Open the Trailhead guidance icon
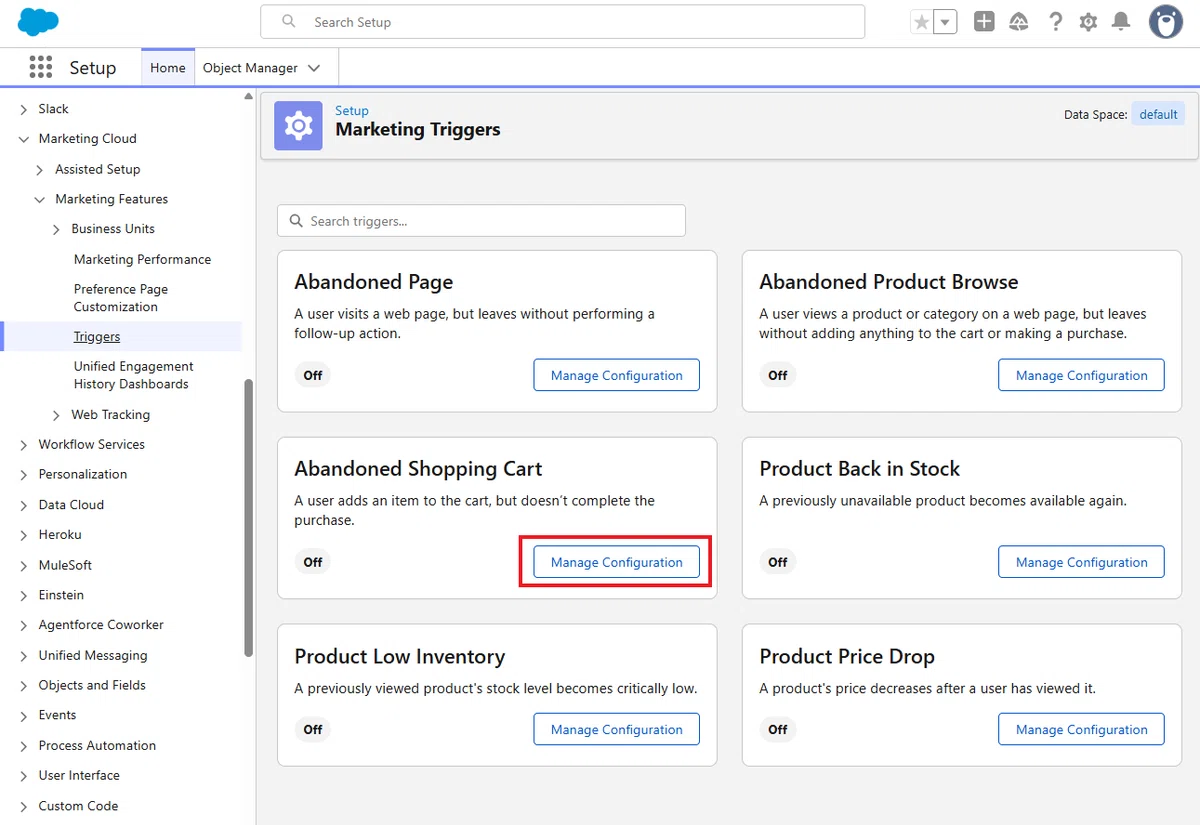Screen dimensions: 1200x825 click(1019, 21)
